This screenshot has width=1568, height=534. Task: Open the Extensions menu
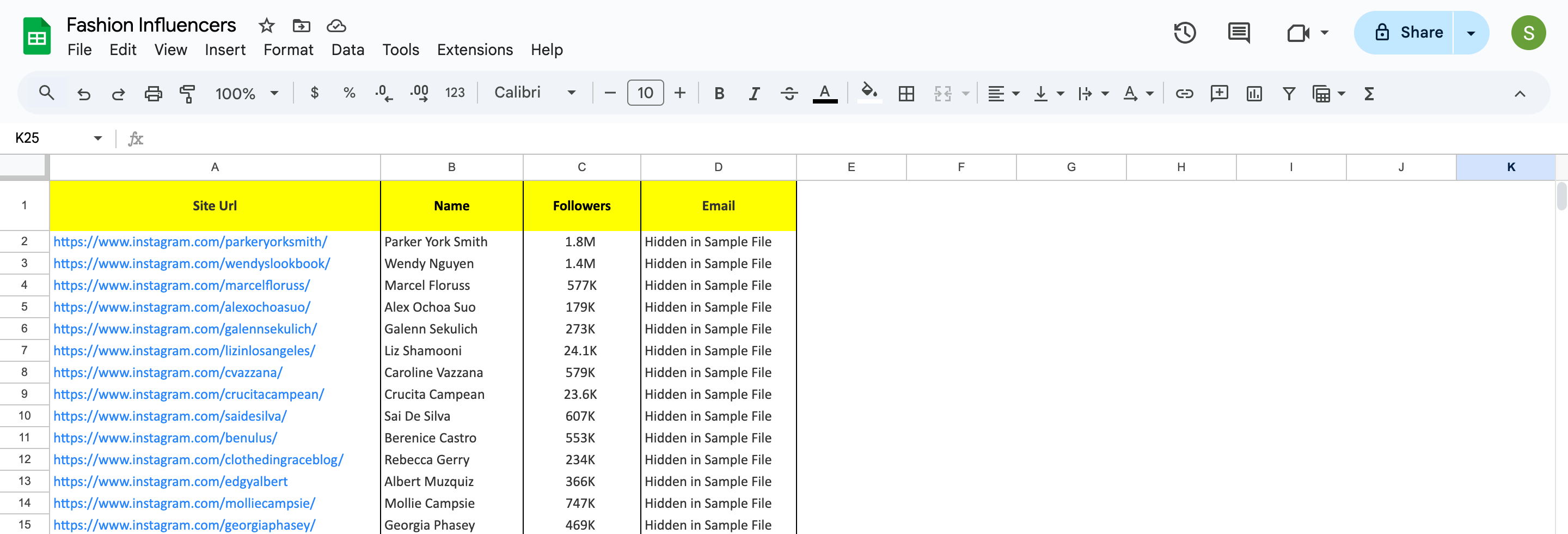(x=475, y=50)
